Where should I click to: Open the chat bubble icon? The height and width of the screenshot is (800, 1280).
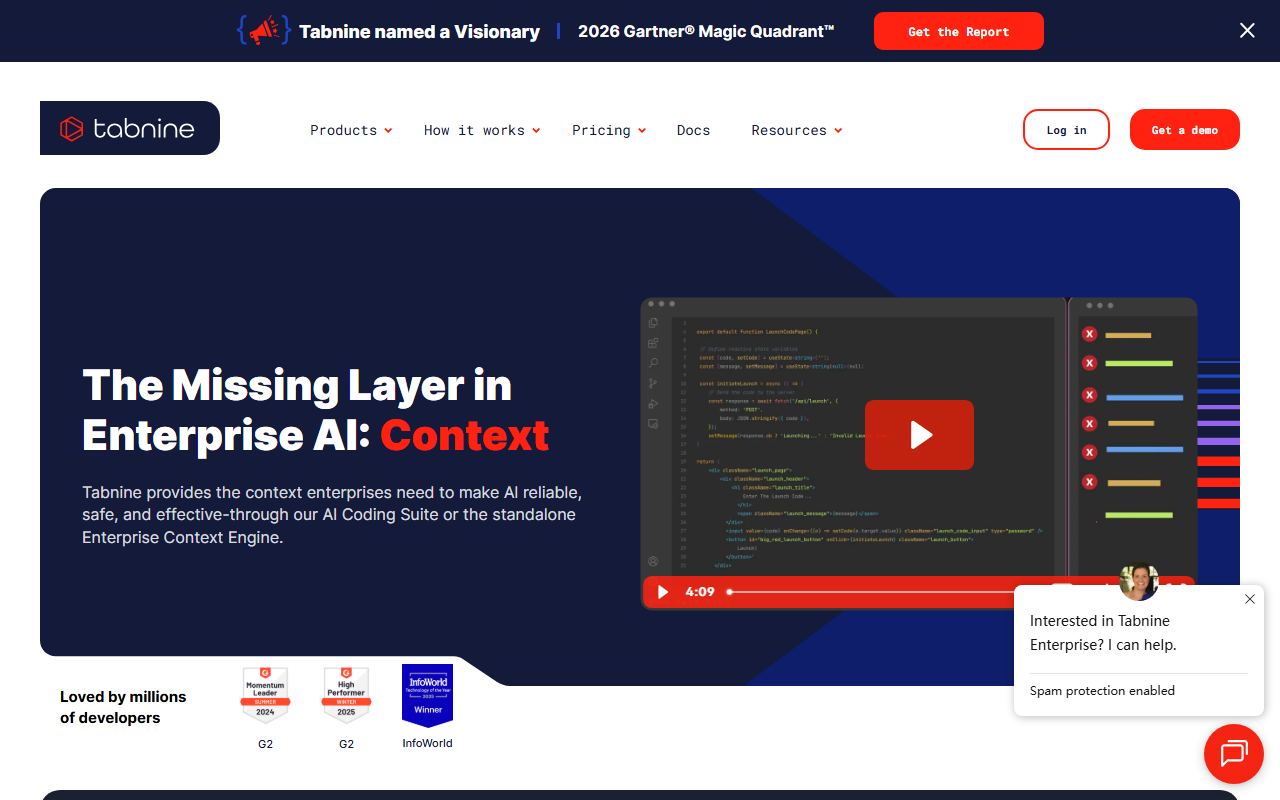point(1234,753)
